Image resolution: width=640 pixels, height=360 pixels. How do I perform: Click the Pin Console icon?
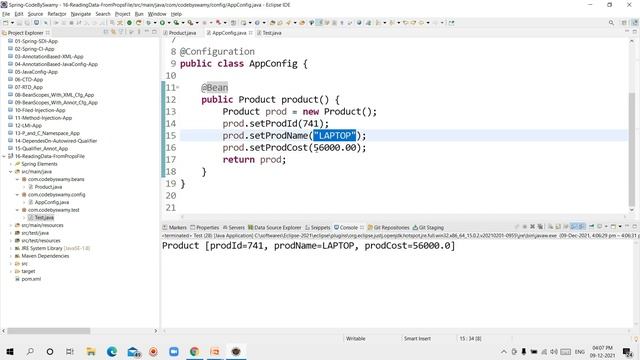[591, 227]
